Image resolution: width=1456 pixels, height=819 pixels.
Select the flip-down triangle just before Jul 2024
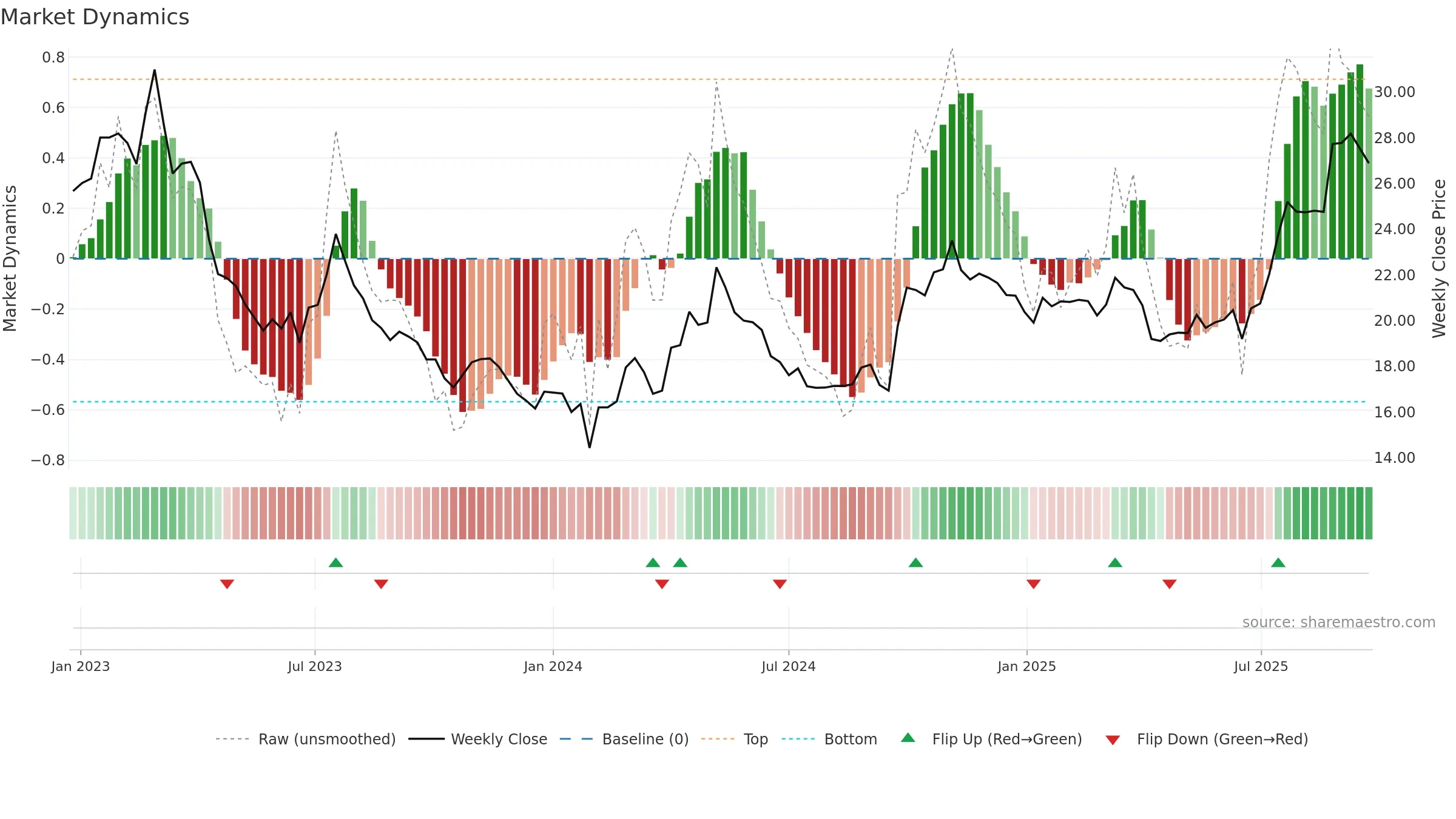[780, 584]
